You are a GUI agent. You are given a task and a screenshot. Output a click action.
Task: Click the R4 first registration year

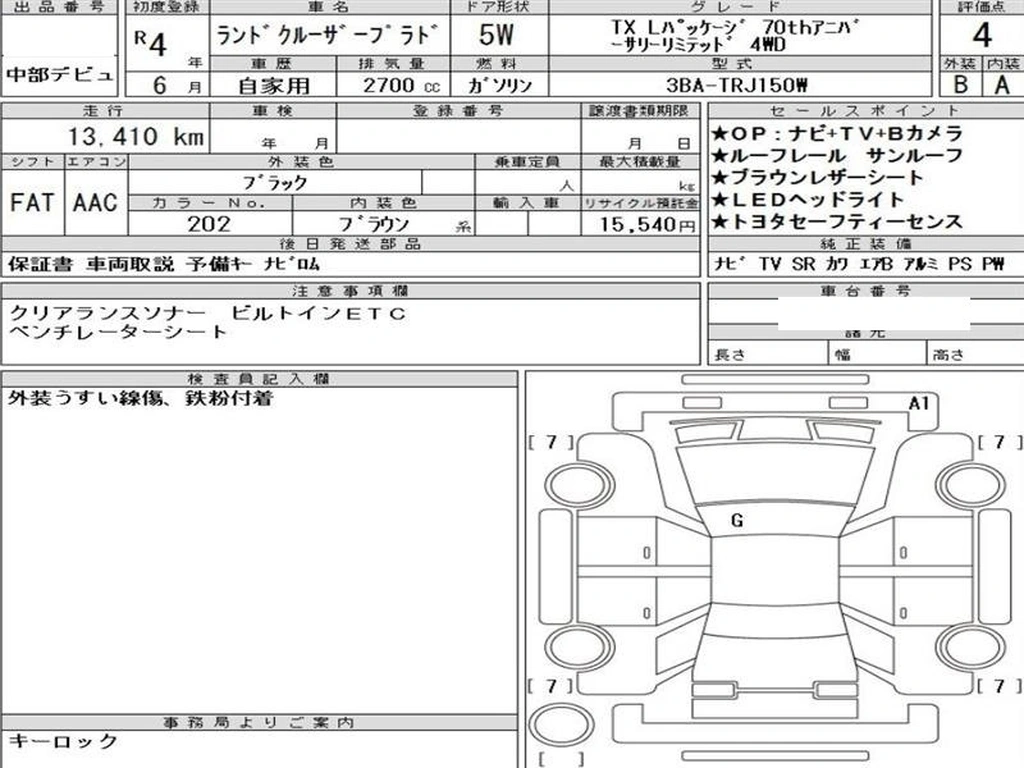click(x=151, y=43)
